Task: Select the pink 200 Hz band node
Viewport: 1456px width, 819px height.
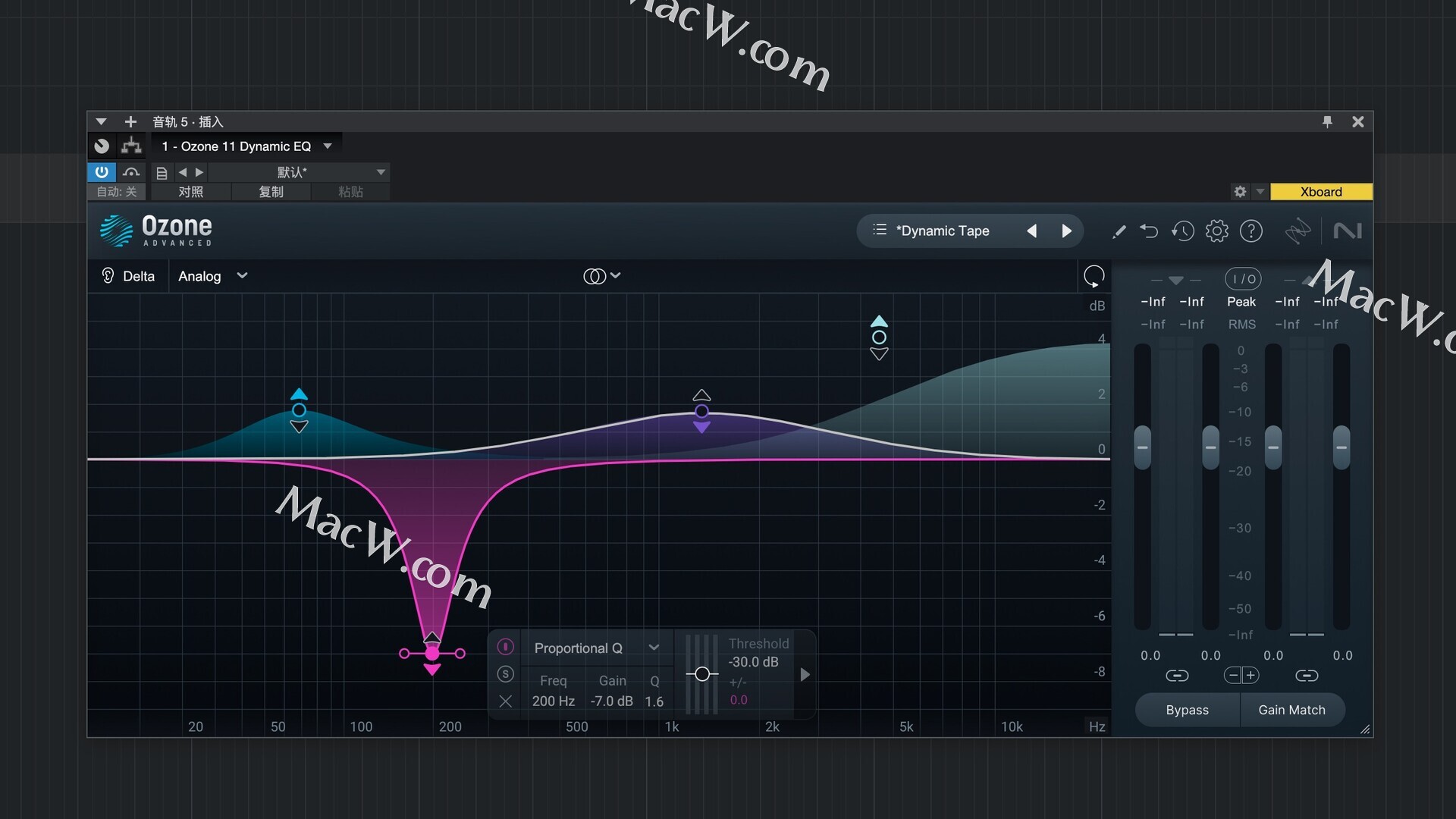Action: click(431, 653)
